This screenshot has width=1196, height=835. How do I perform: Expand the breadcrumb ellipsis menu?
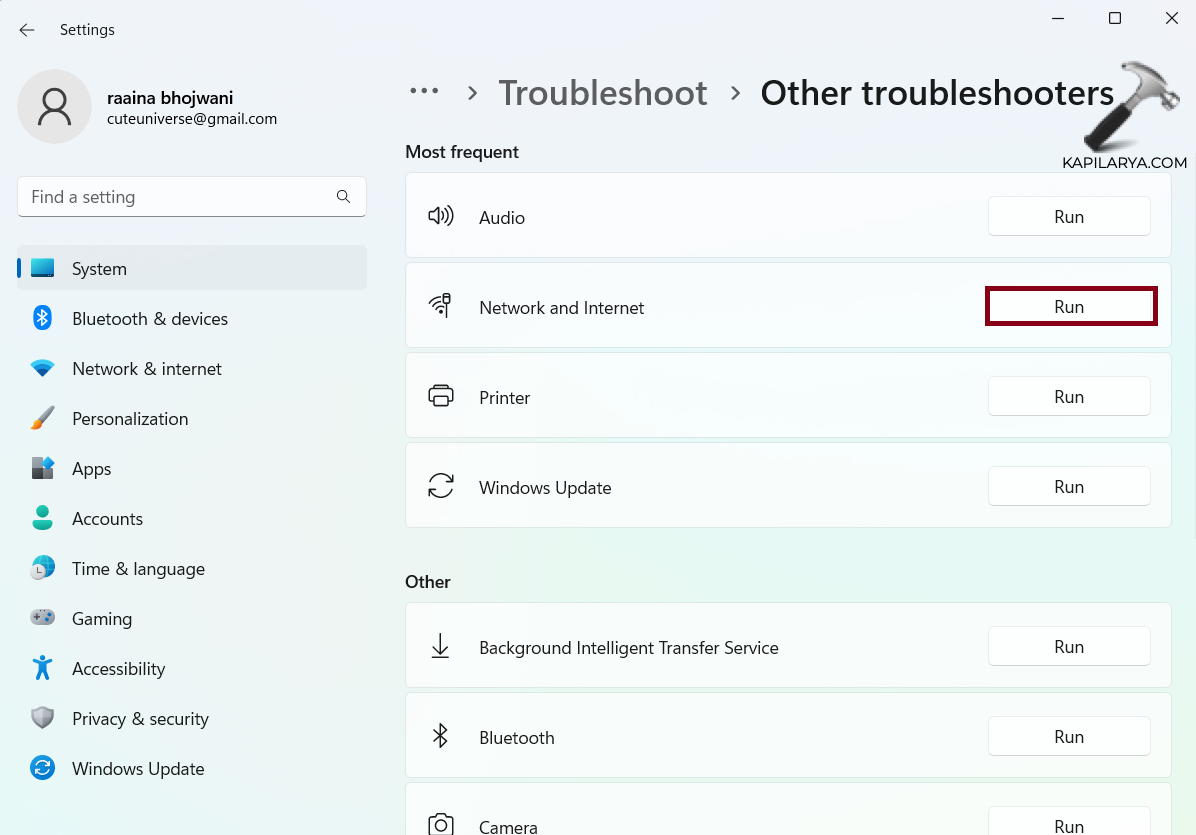(x=424, y=92)
